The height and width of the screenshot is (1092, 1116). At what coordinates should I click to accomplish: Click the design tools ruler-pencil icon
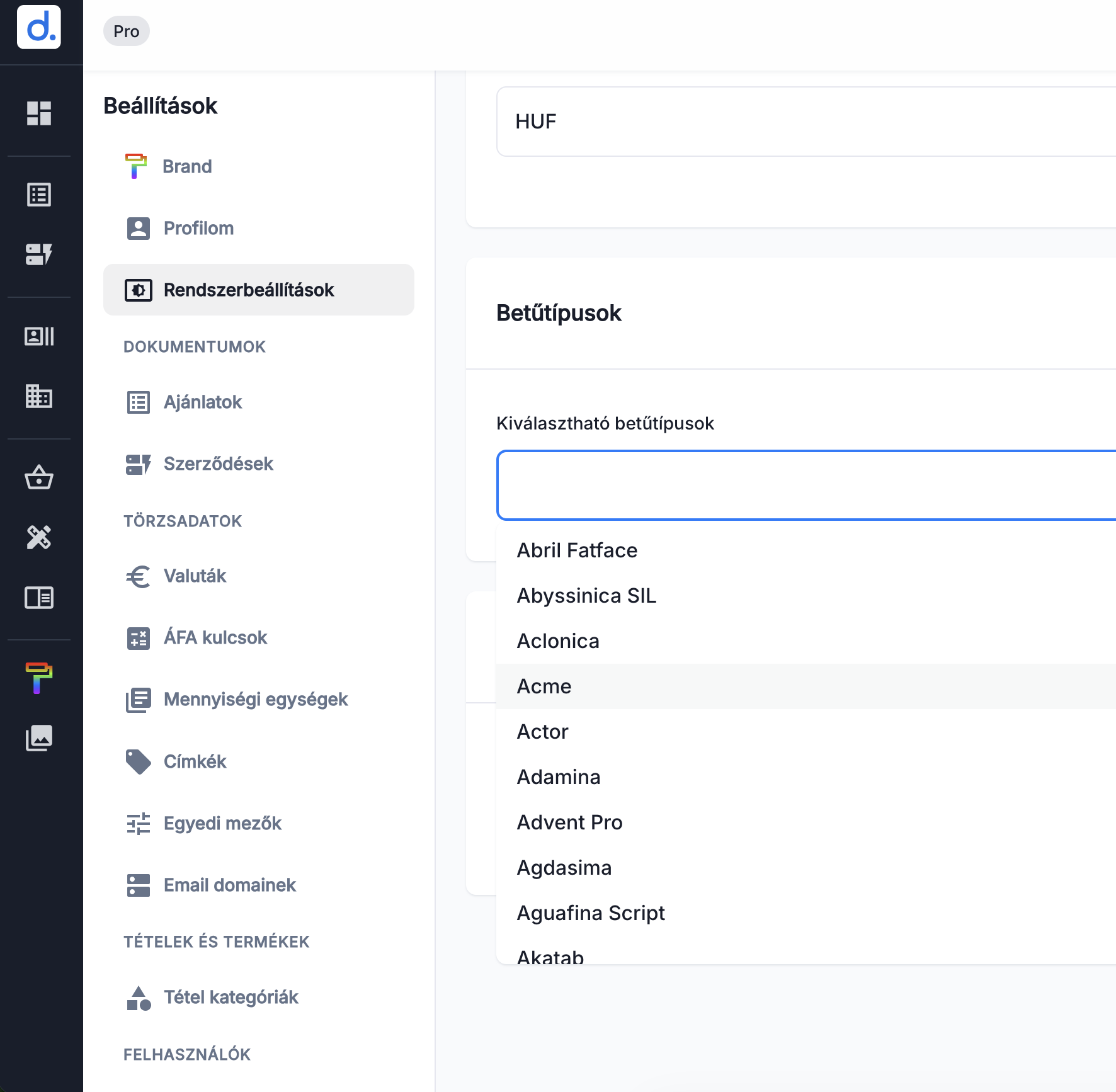pos(39,537)
